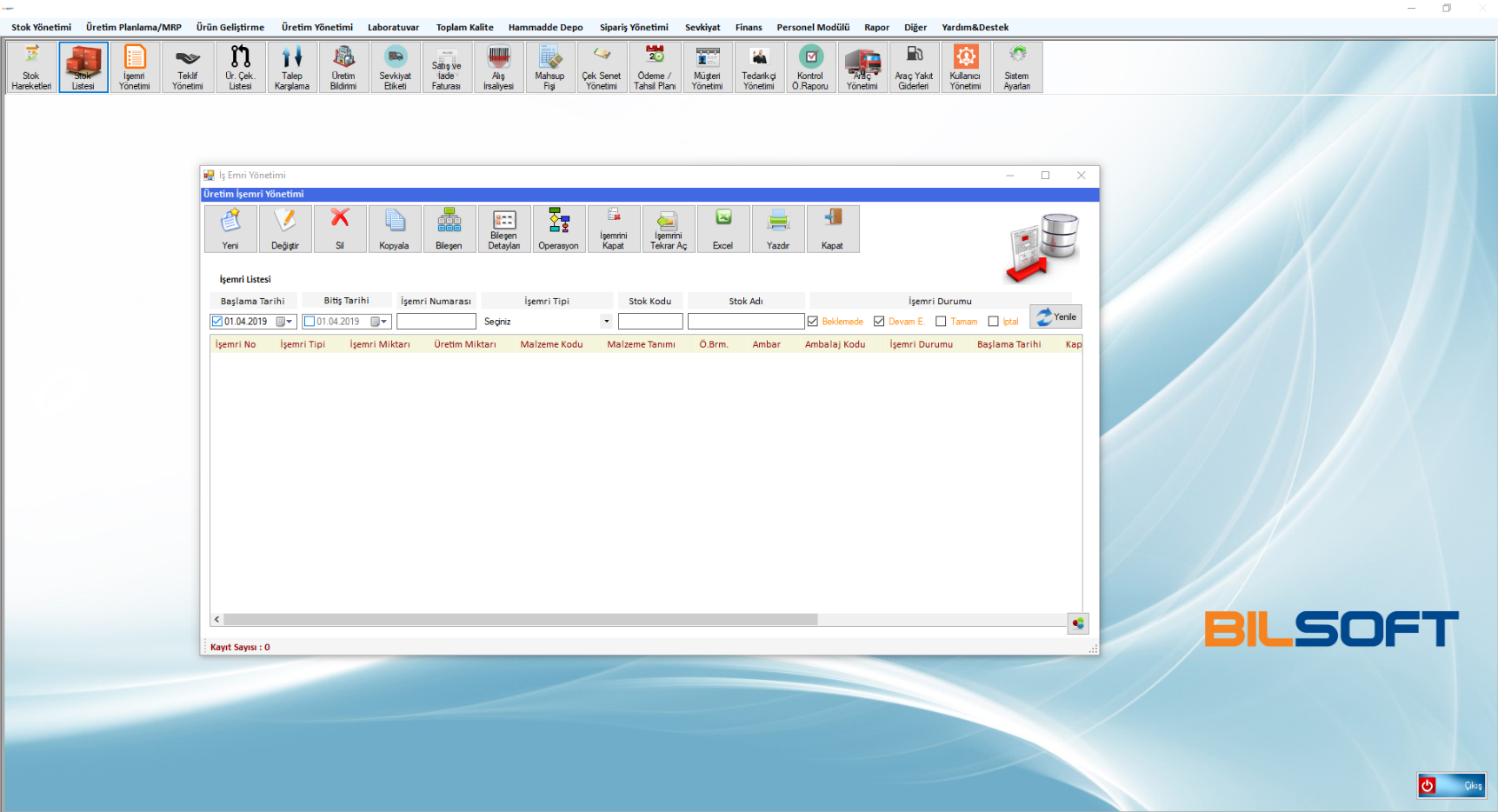Export list with Excel icon
Image resolution: width=1498 pixels, height=812 pixels.
click(x=723, y=229)
